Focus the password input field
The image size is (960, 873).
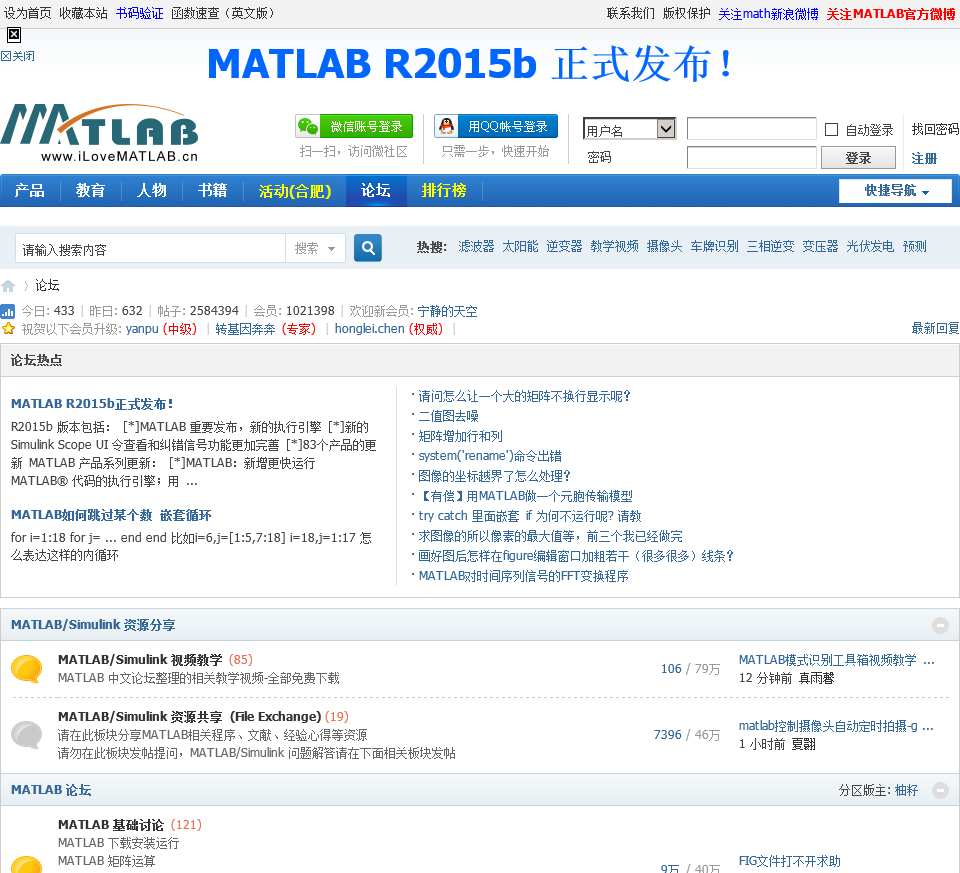point(752,157)
